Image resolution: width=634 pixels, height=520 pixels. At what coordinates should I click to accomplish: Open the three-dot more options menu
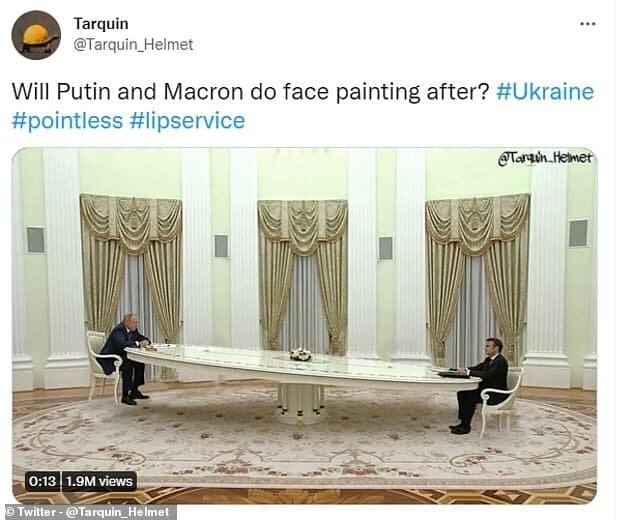tap(588, 24)
